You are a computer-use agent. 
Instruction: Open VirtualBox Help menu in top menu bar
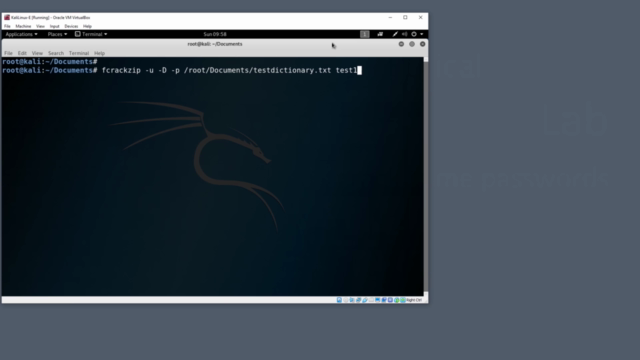87,26
